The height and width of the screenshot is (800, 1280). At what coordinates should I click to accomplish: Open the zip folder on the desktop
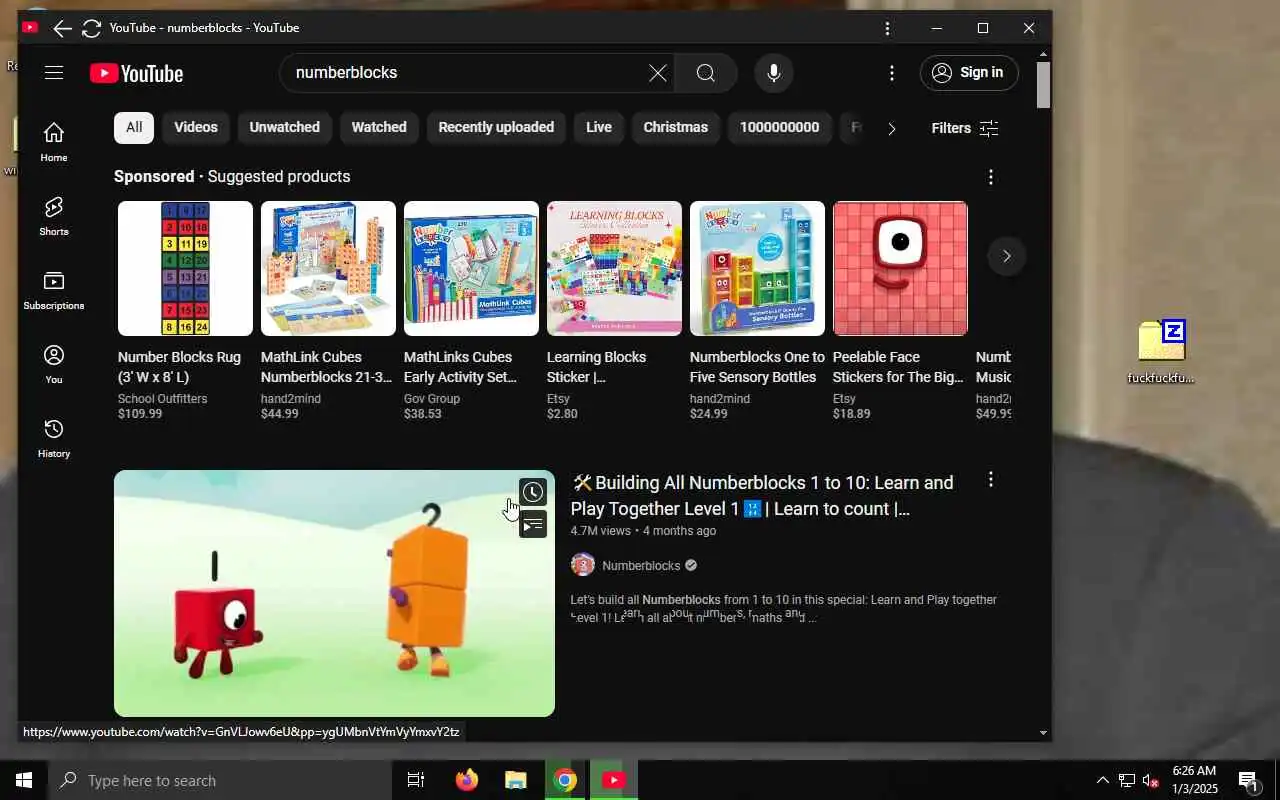pos(1161,352)
